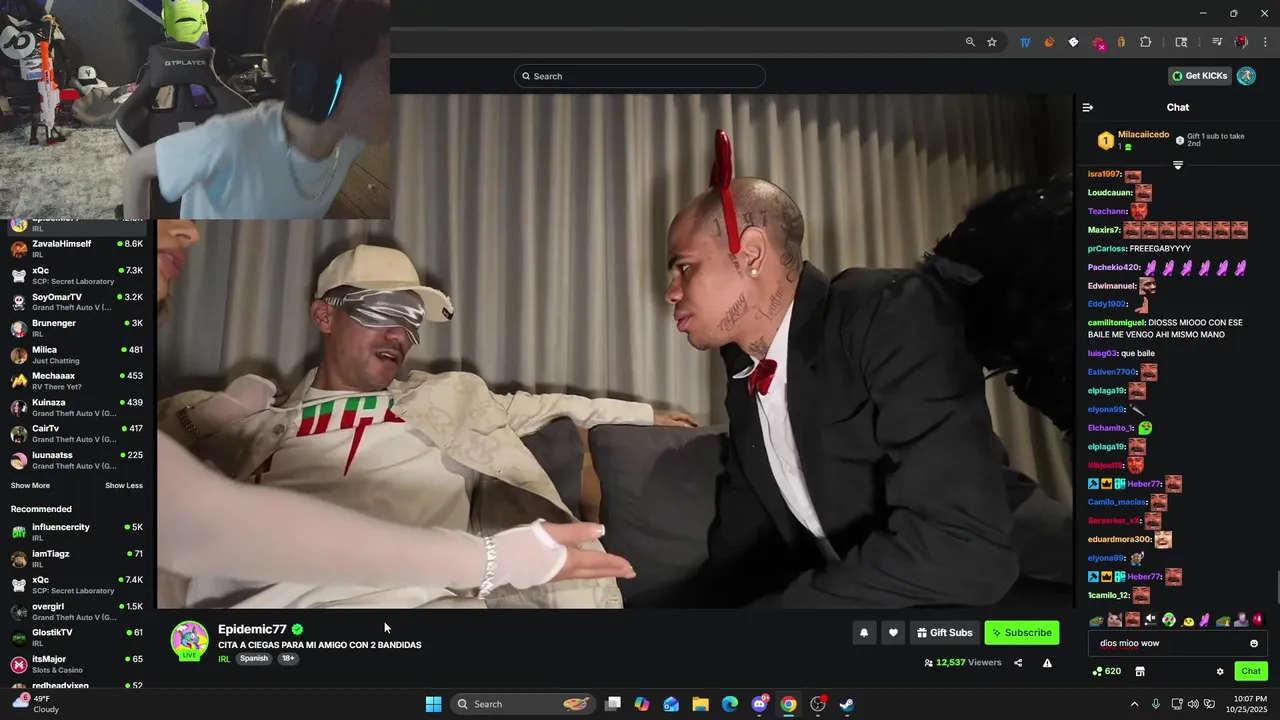Expand the gift leaderboard chevron
This screenshot has width=1280, height=720.
(x=1177, y=165)
